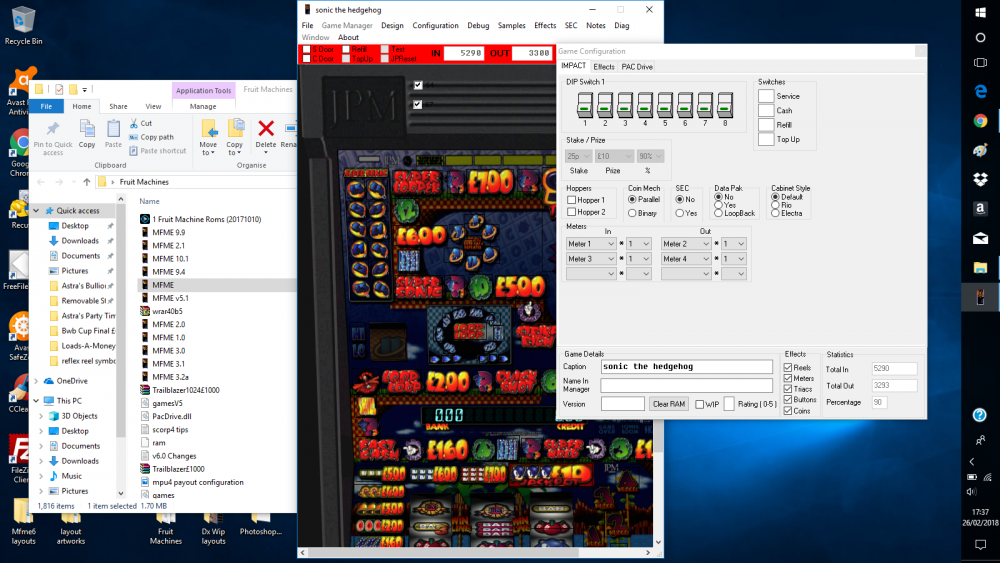
Task: Open Downloads under Quick access
Action: 80,241
